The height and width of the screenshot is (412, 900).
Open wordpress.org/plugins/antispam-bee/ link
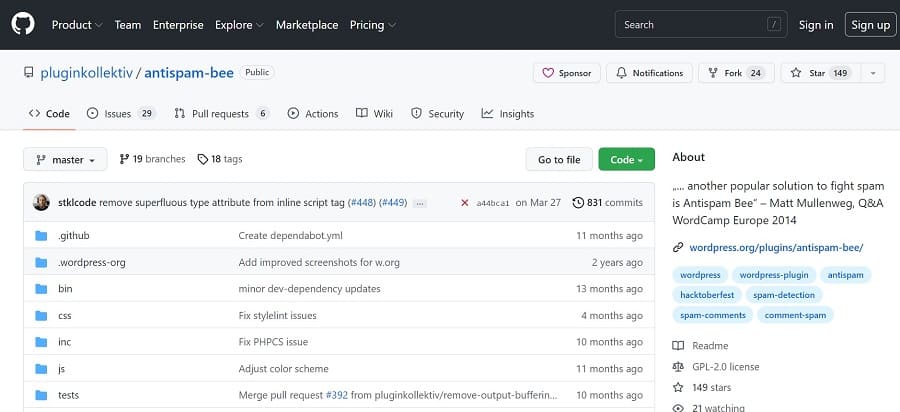point(776,248)
